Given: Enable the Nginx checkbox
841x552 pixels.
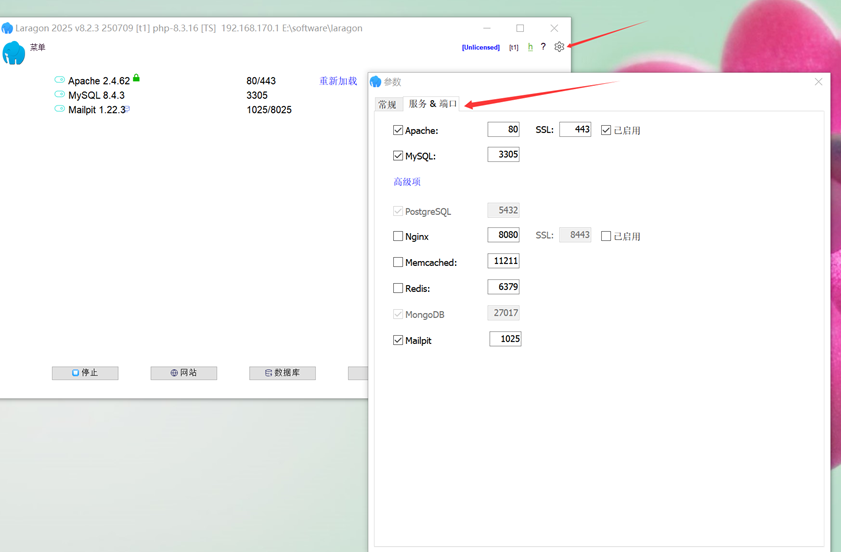Looking at the screenshot, I should (398, 236).
